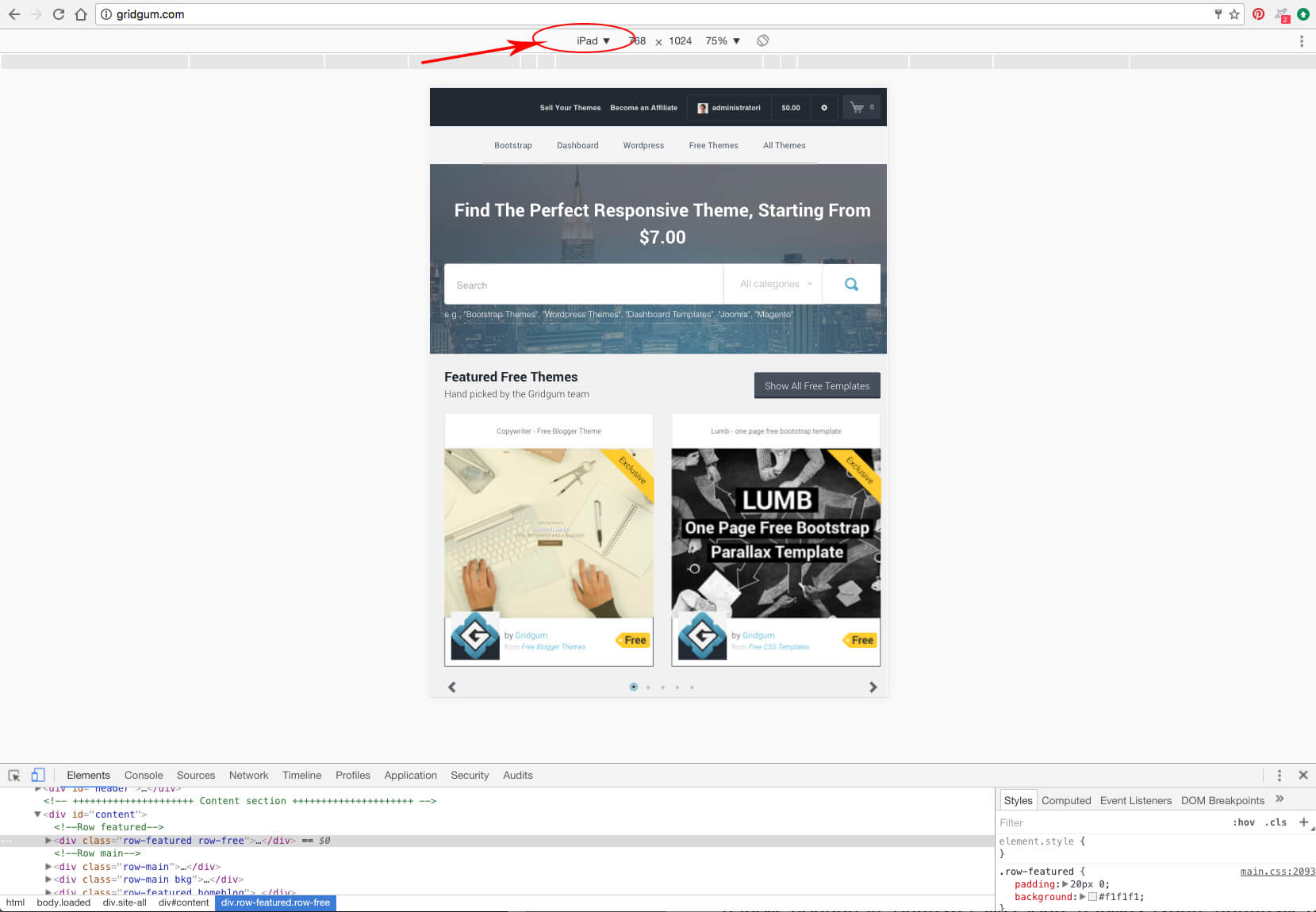Open the 75% zoom dropdown
Viewport: 1316px width, 912px height.
coord(723,40)
